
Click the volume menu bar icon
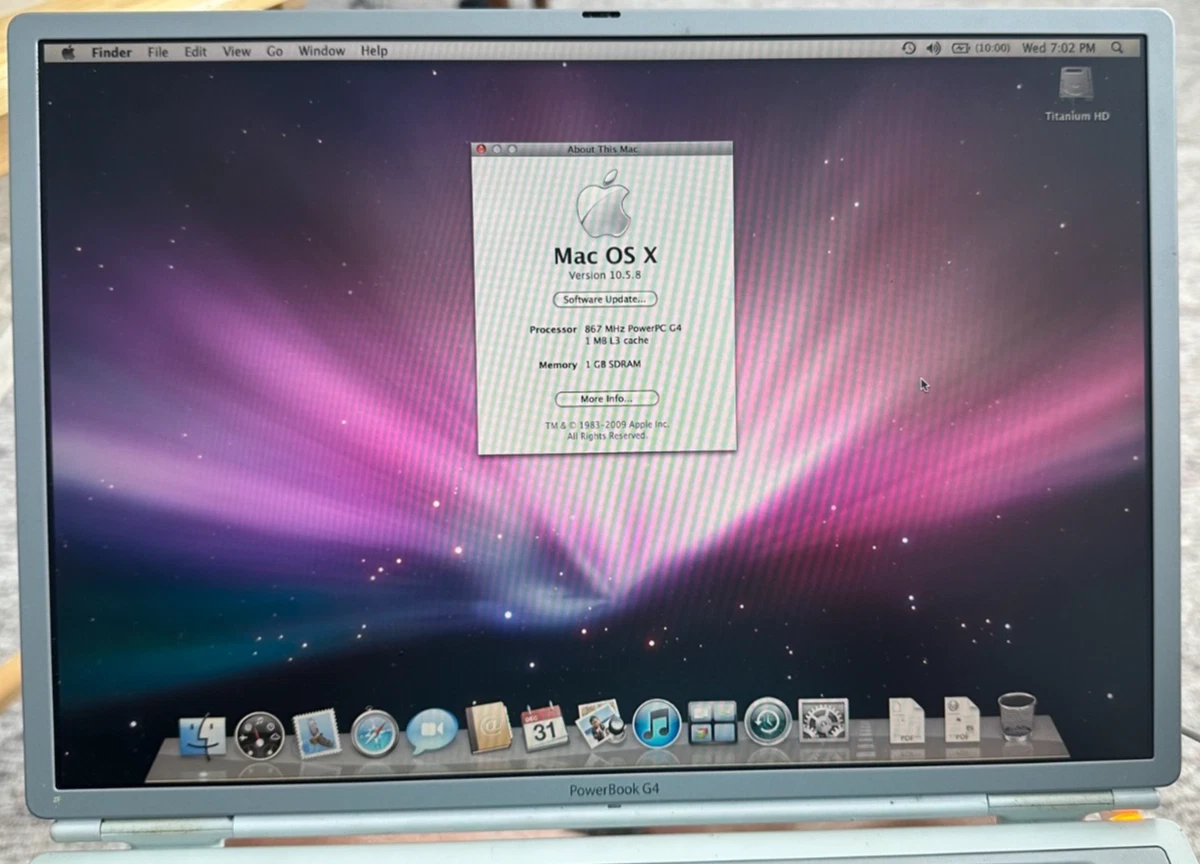(x=934, y=47)
